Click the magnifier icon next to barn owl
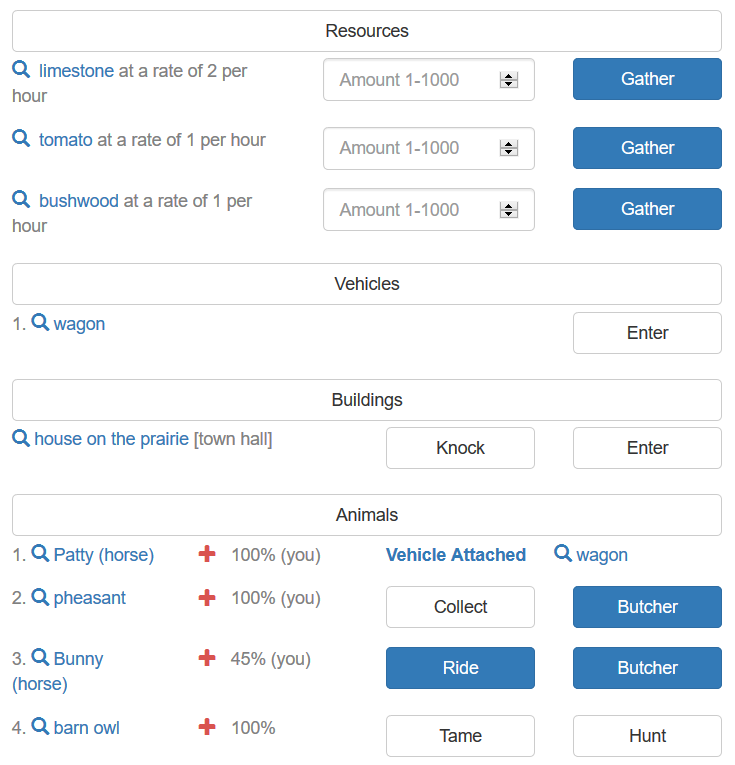 pos(41,727)
